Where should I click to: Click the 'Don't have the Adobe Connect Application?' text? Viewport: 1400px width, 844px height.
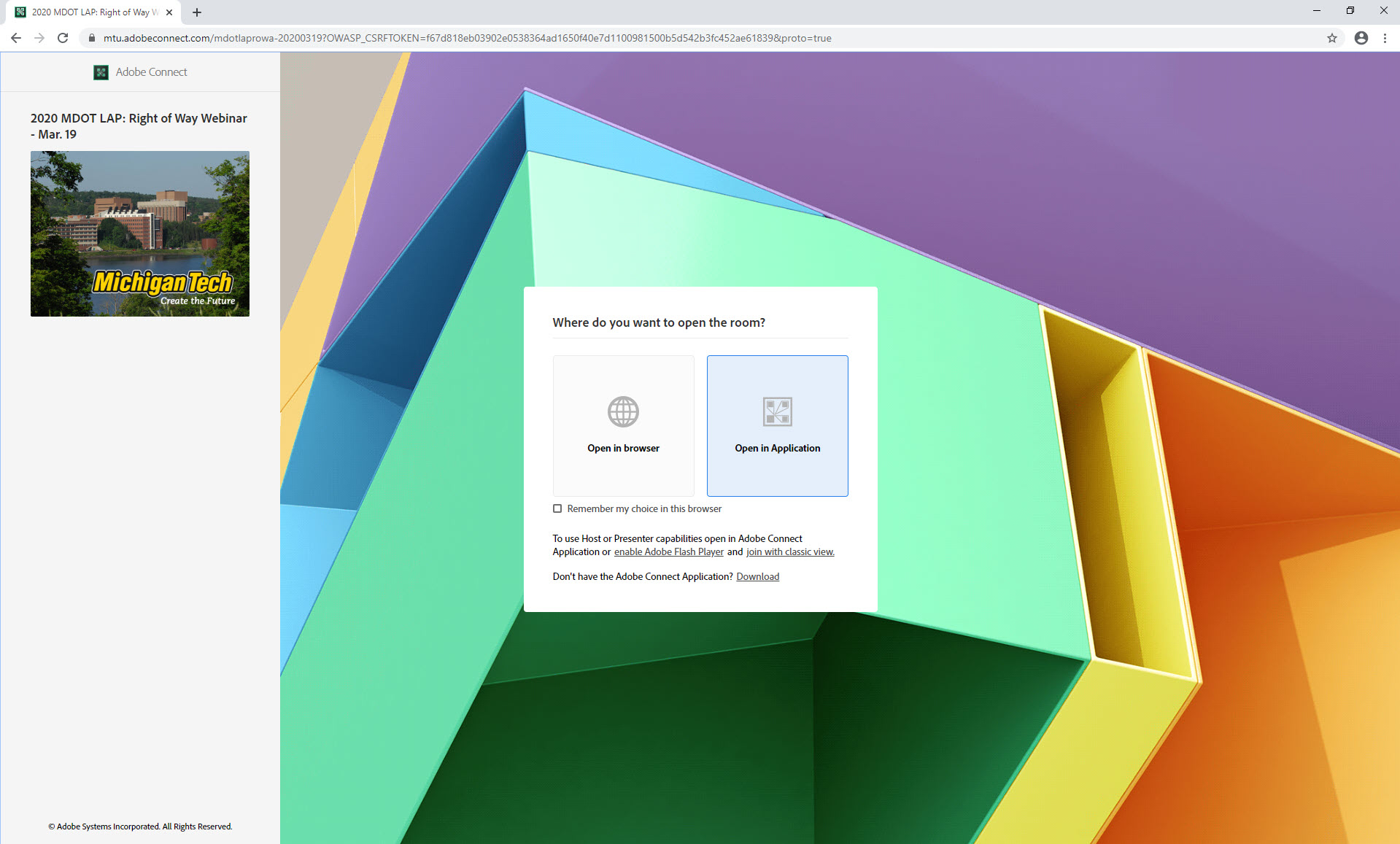pyautogui.click(x=643, y=577)
